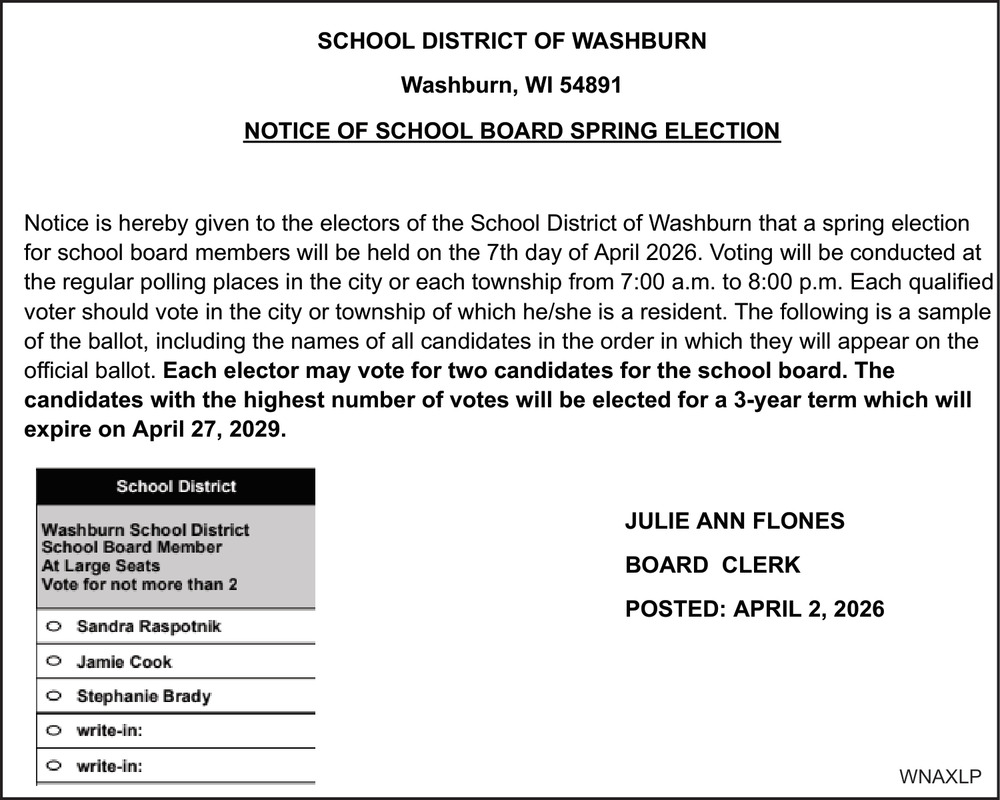Click the Stephanie Brady candidate name

tap(143, 696)
